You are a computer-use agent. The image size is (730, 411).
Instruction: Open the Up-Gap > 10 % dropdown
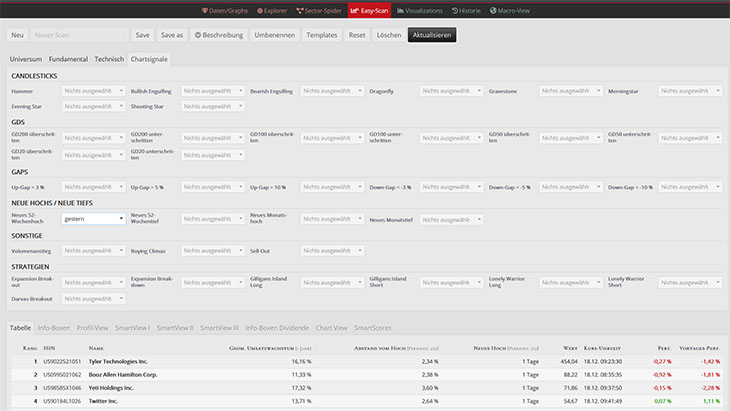332,187
